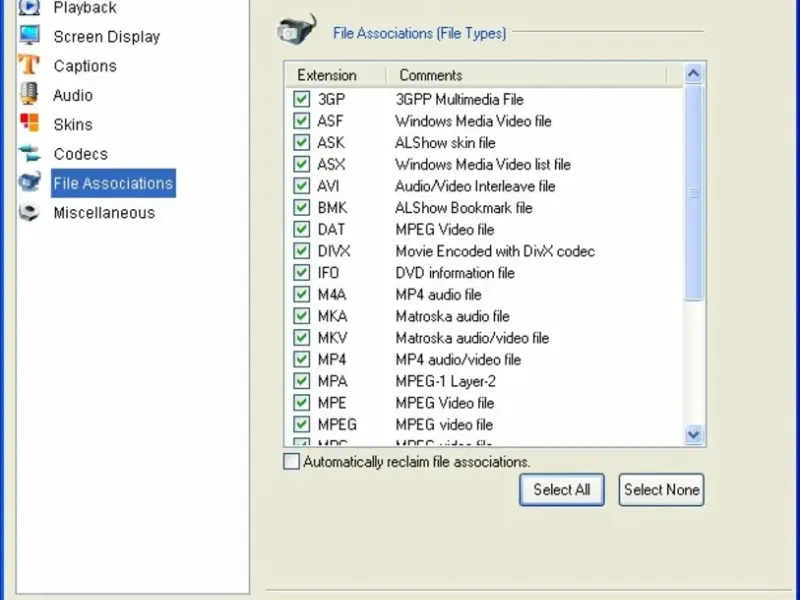This screenshot has width=800, height=600.
Task: Toggle the MPA extension checkbox
Action: point(302,381)
